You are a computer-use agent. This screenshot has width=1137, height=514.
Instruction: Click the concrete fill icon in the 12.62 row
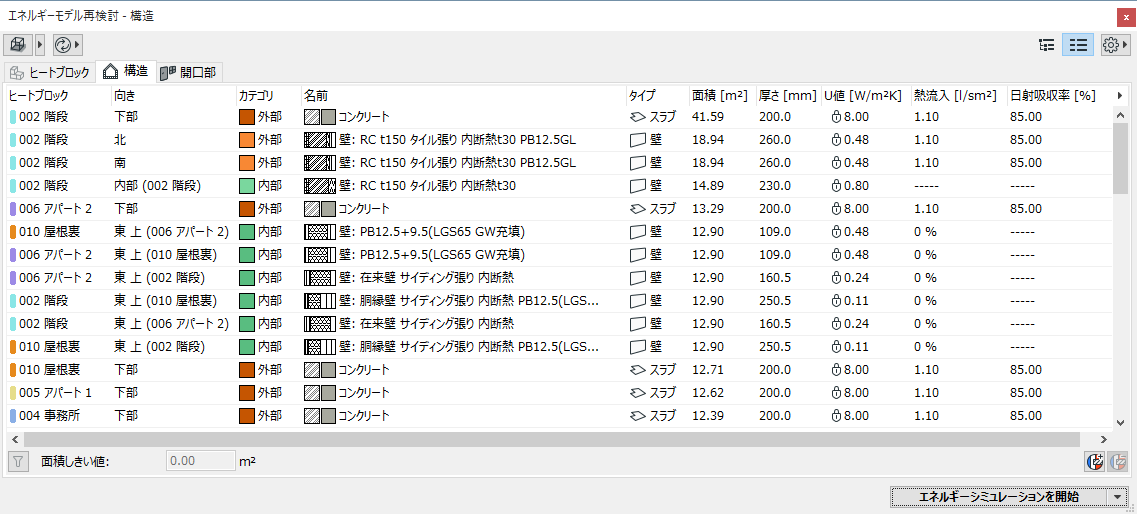[320, 393]
